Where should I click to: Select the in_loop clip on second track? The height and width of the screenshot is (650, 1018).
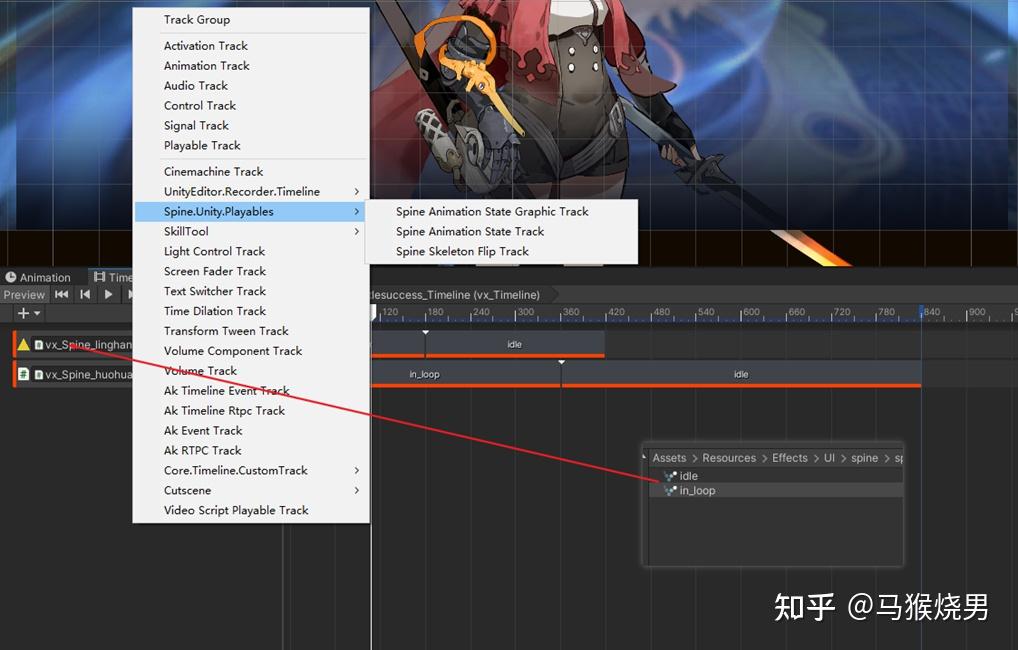pos(466,374)
